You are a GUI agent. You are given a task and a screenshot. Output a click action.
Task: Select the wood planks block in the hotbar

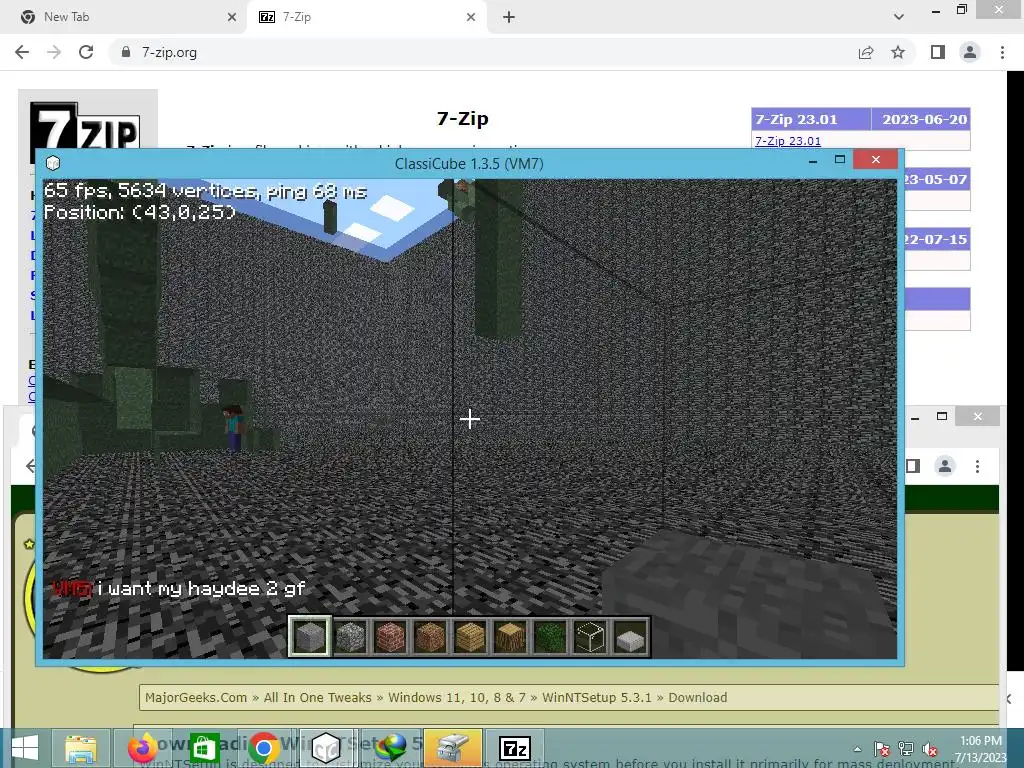(x=470, y=637)
